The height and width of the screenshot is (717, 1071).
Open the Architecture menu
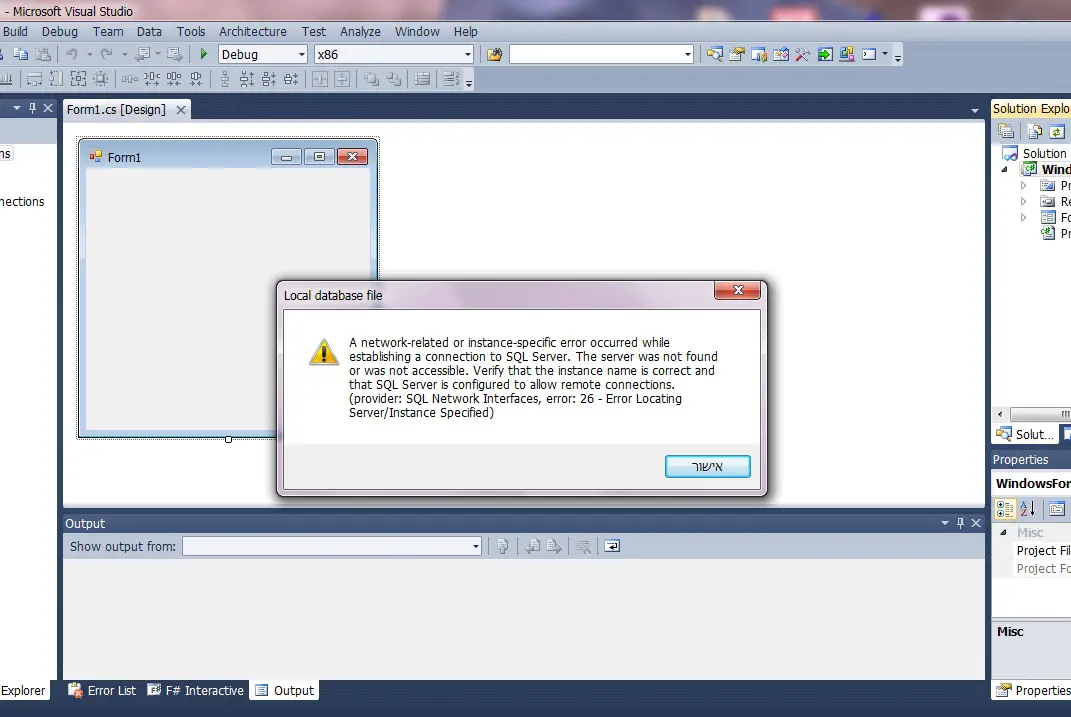(253, 31)
